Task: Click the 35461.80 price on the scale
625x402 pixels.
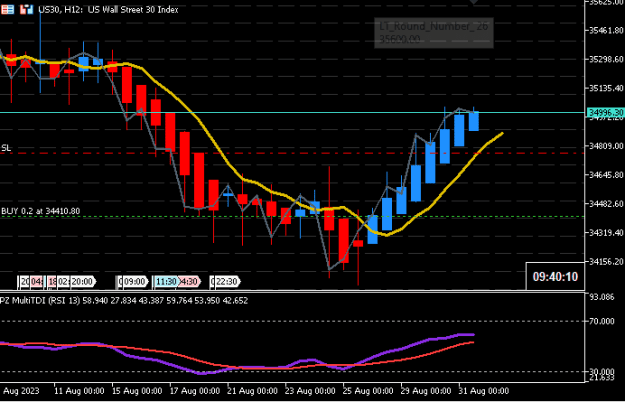Action: pyautogui.click(x=606, y=30)
